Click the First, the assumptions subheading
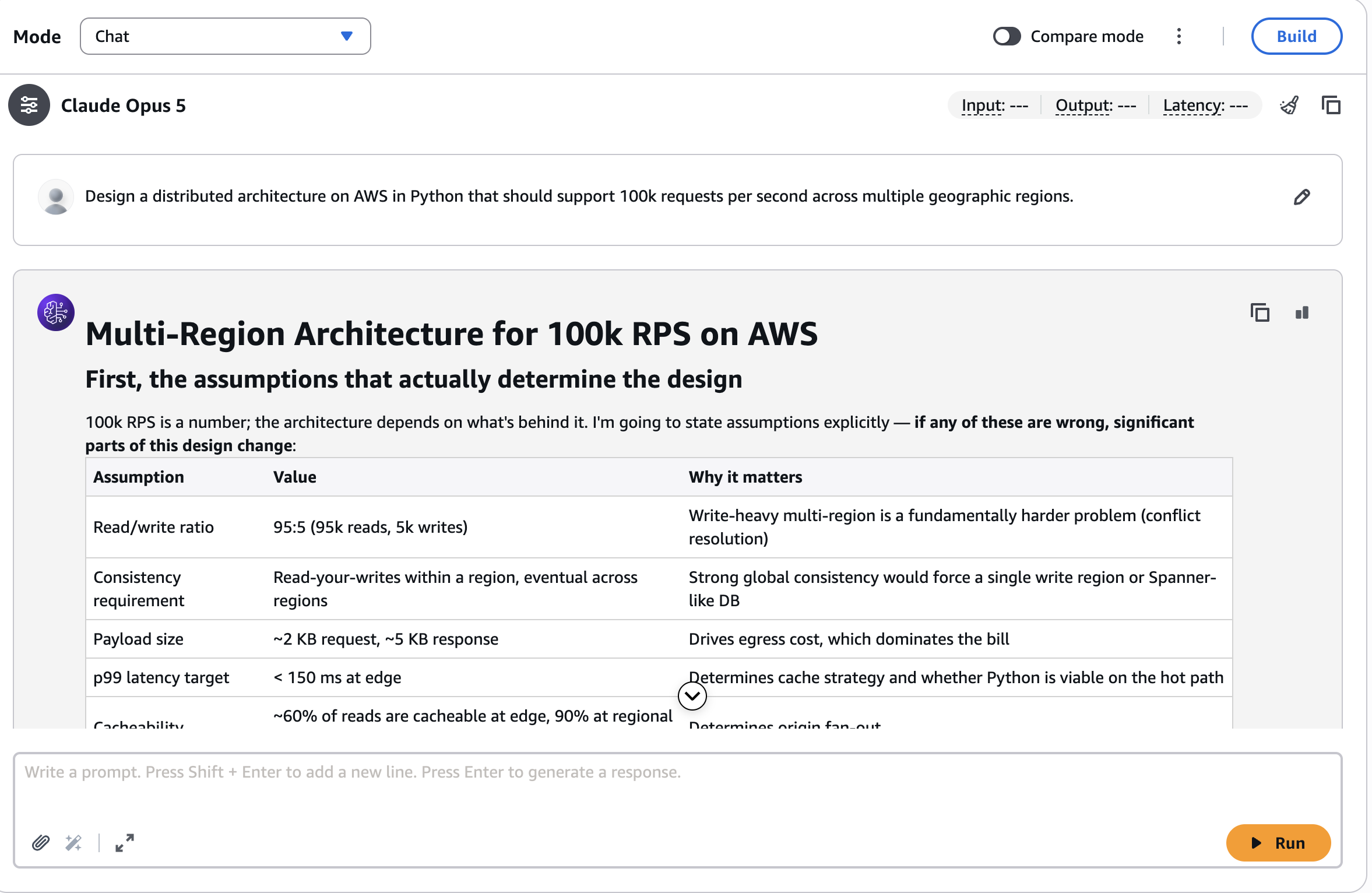The height and width of the screenshot is (893, 1372). (x=414, y=379)
